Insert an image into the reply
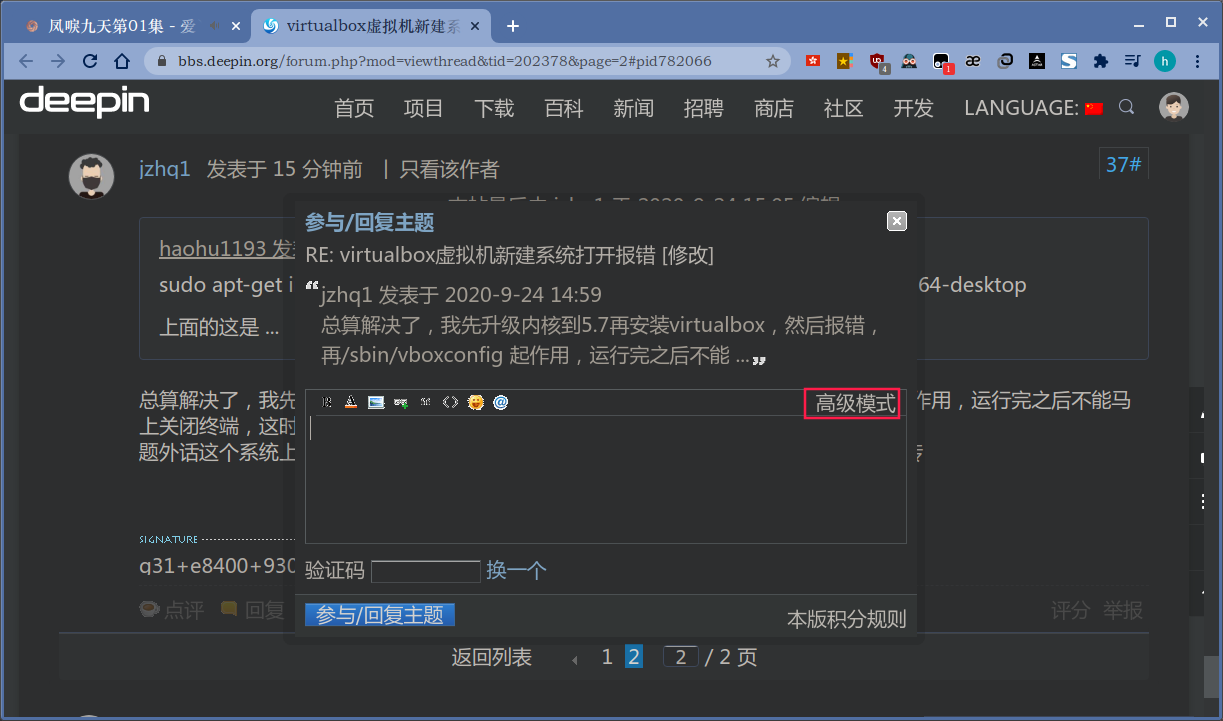The image size is (1223, 721). click(x=376, y=402)
